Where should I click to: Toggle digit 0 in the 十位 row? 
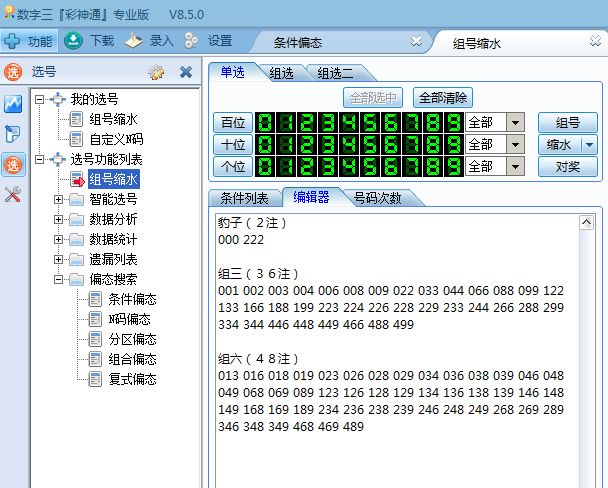point(266,144)
